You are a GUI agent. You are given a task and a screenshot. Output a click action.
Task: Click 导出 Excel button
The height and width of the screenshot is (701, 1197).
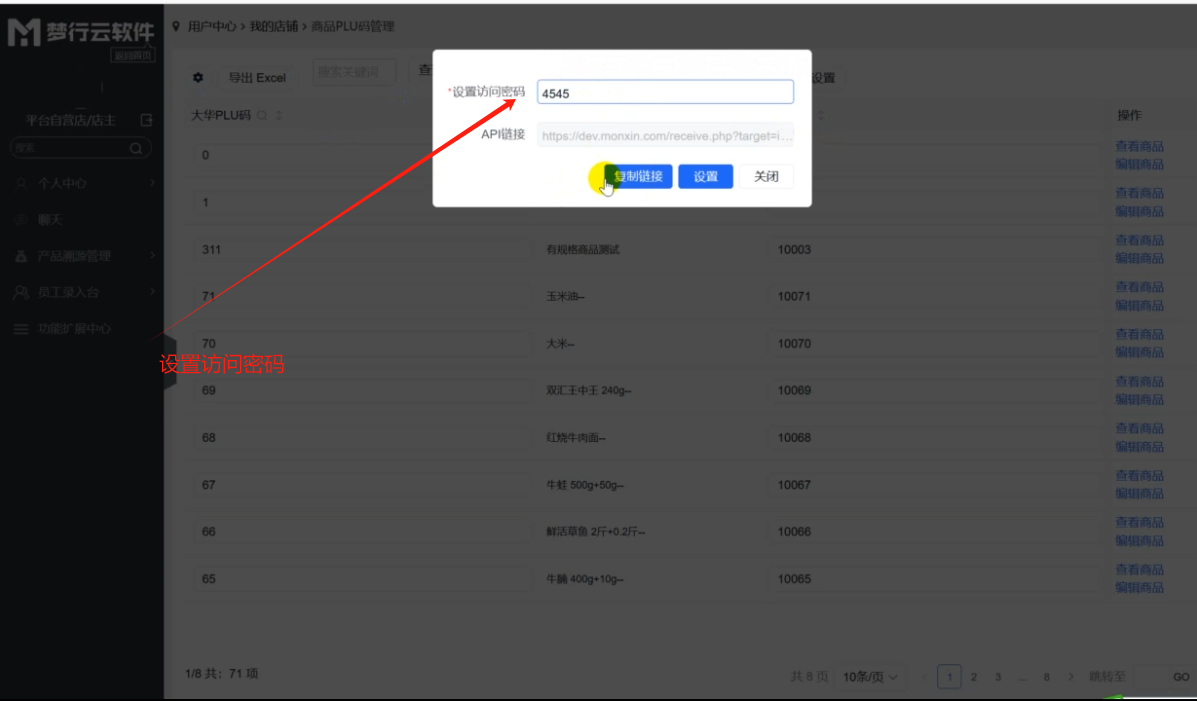(257, 77)
